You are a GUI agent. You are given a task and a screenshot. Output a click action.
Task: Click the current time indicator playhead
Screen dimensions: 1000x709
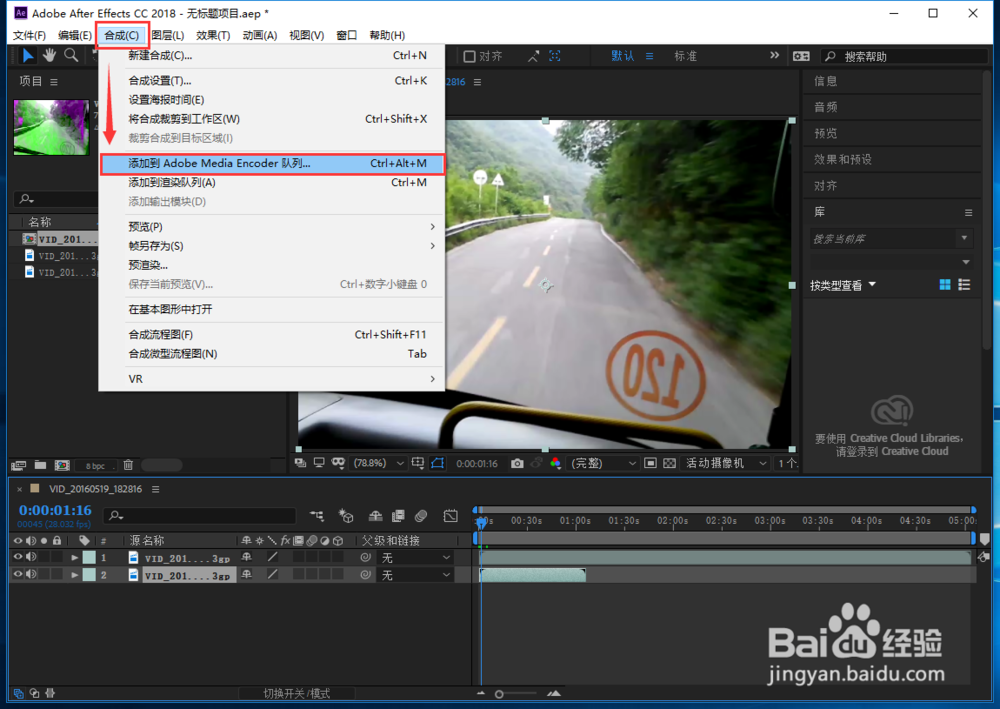482,522
